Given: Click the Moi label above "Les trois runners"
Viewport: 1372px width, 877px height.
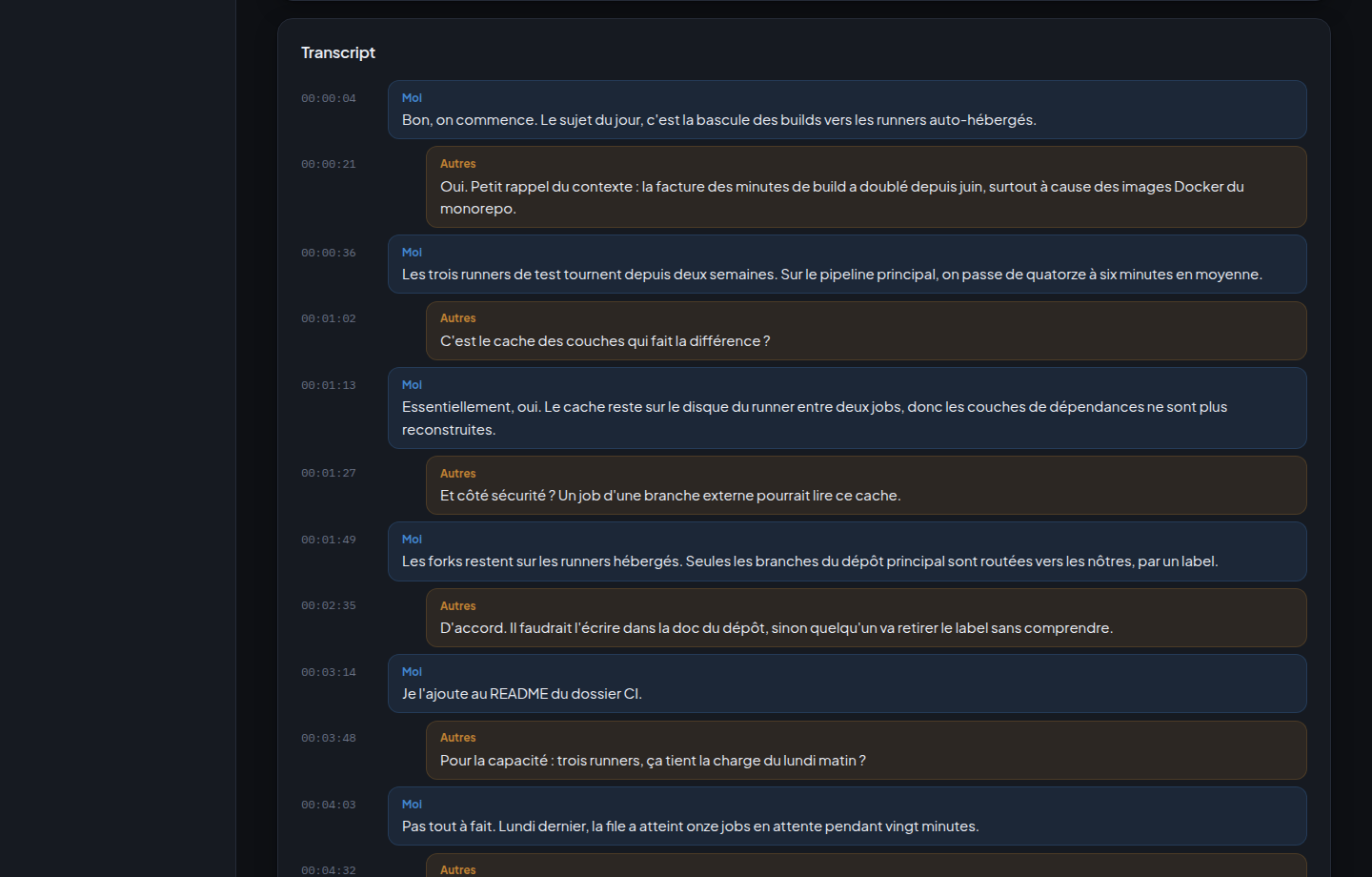Looking at the screenshot, I should 412,253.
